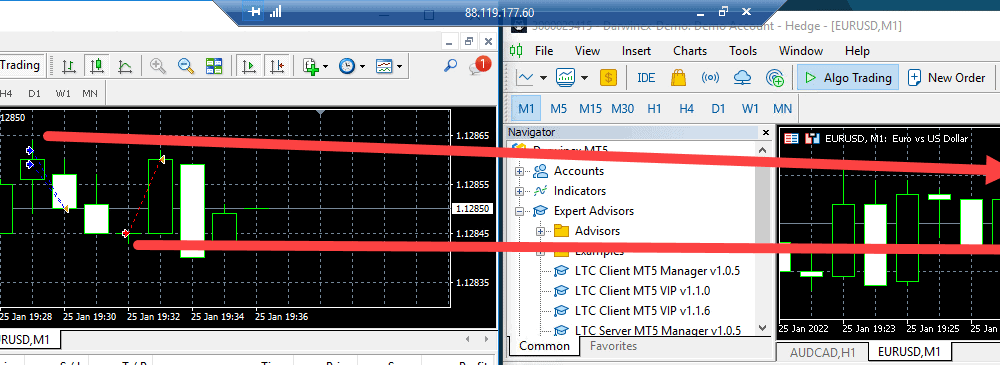The height and width of the screenshot is (365, 1000).
Task: Select bar chart type in MT4 toolbar
Action: 69,65
